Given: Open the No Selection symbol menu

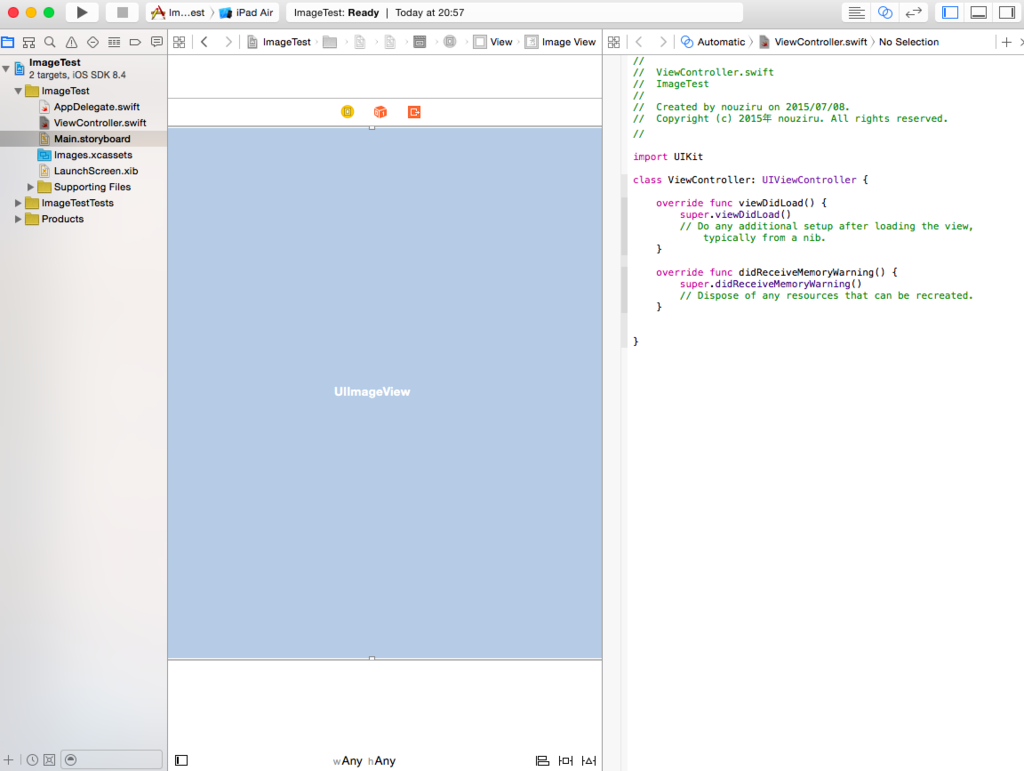Looking at the screenshot, I should coord(908,42).
